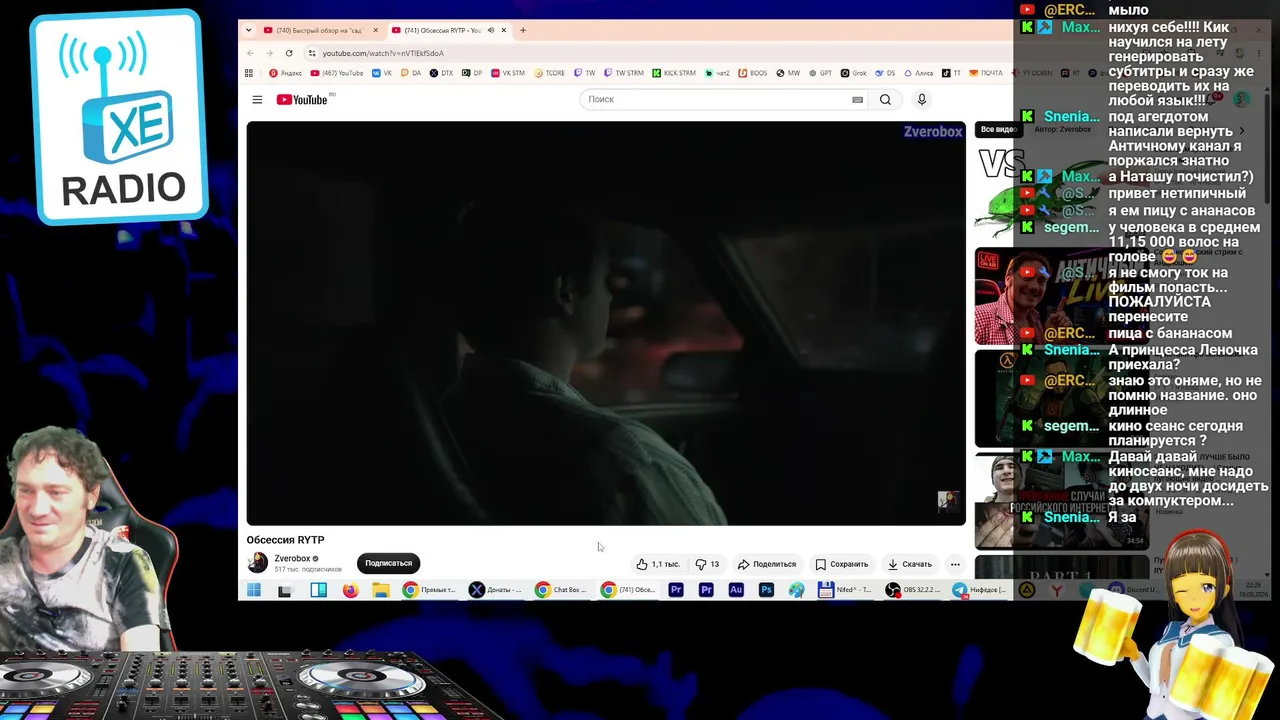Open Adobe Photoshop from the taskbar
This screenshot has height=720, width=1280.
(x=766, y=590)
